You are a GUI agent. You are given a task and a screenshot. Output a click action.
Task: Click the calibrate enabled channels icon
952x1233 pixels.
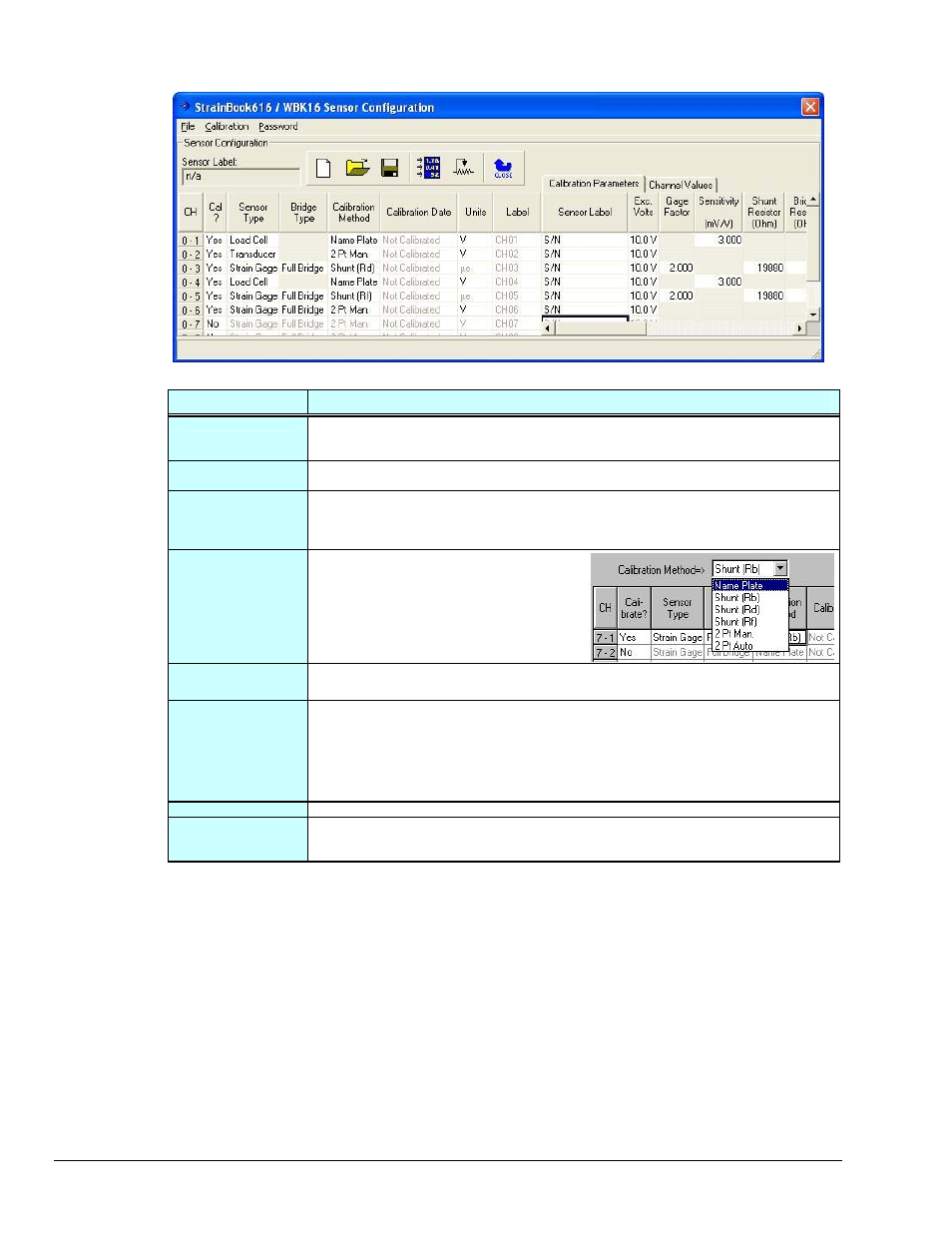click(430, 168)
